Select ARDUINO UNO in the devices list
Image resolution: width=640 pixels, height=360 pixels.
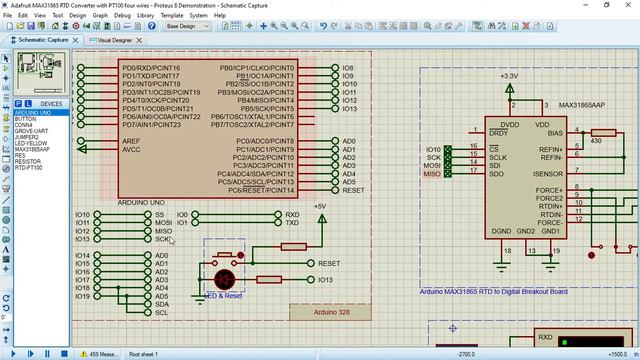click(41, 113)
